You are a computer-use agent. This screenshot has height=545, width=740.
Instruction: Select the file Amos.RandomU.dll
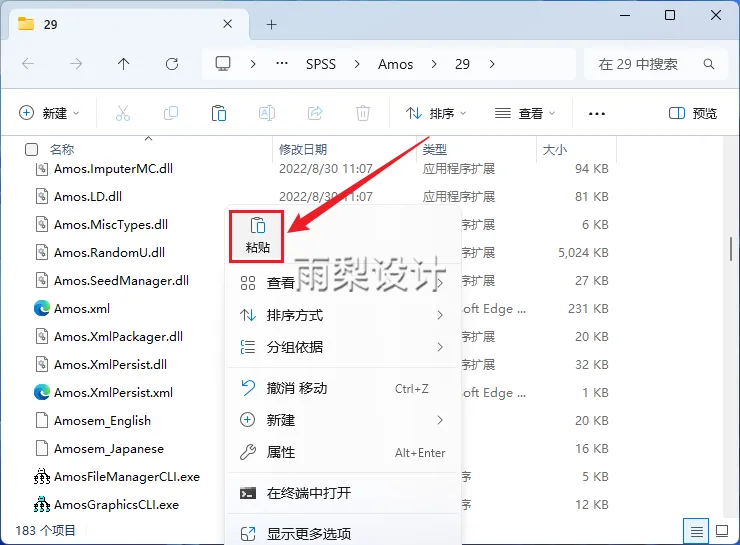(109, 252)
